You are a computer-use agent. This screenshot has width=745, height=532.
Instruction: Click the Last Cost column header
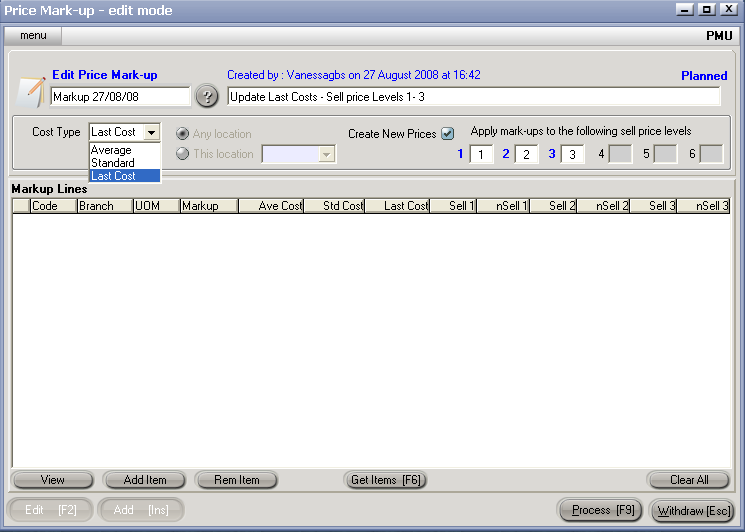point(397,206)
